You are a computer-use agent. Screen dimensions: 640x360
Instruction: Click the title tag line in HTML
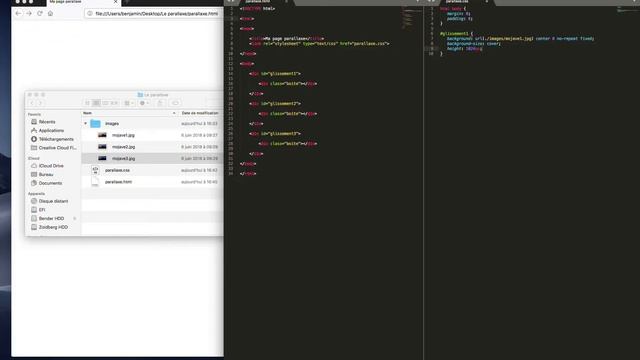point(287,38)
